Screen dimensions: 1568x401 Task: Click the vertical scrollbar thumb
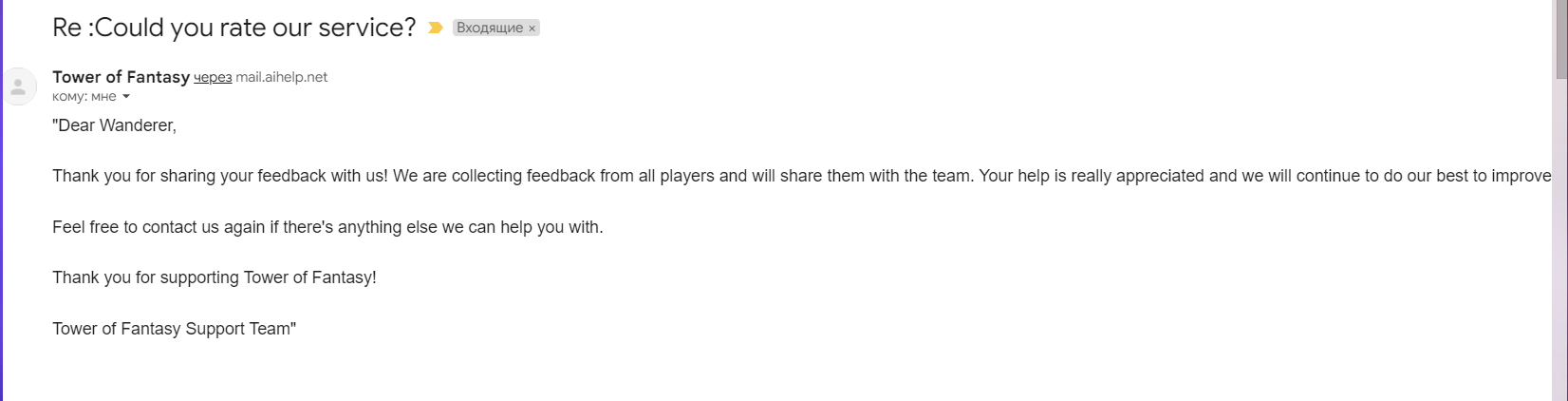click(1560, 38)
